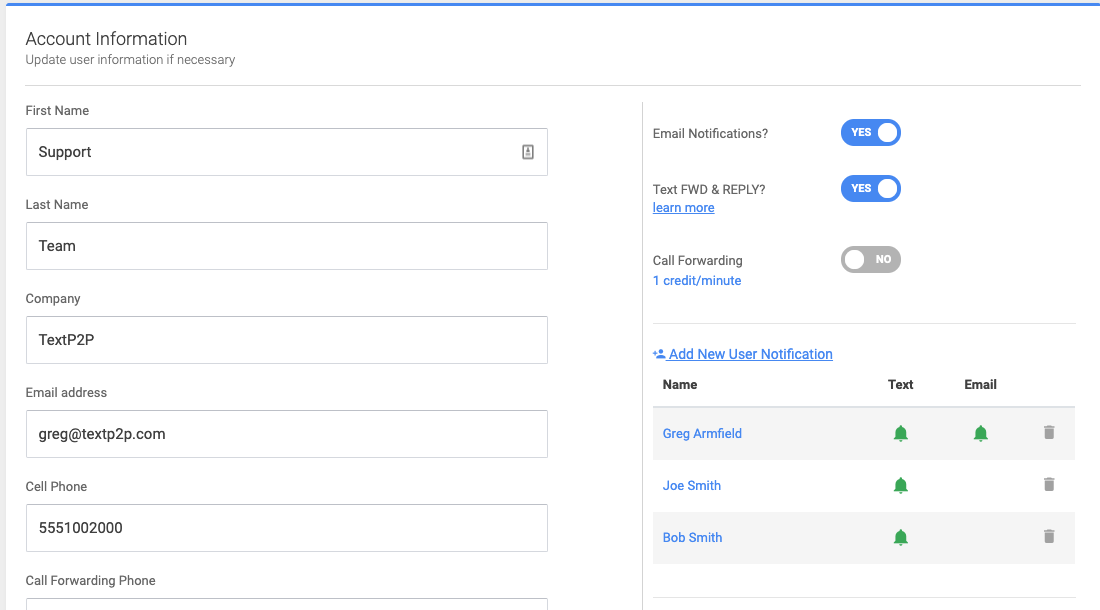Click the 'Update user information if necessary' subtitle

tap(130, 60)
